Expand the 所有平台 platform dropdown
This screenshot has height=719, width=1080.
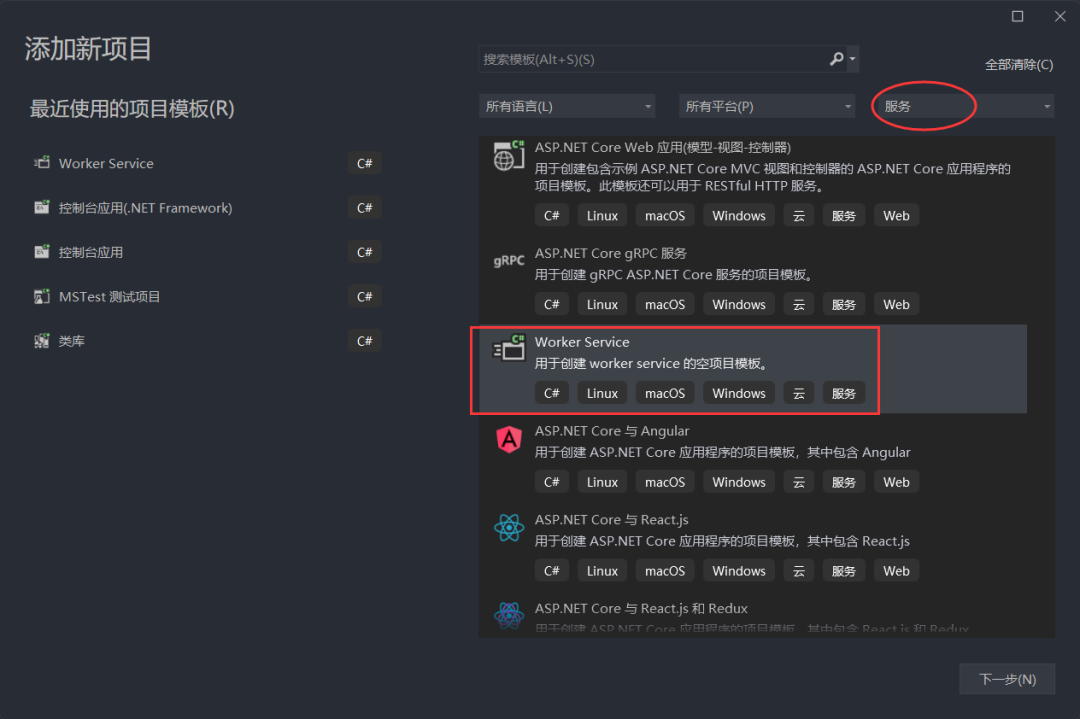pyautogui.click(x=767, y=106)
